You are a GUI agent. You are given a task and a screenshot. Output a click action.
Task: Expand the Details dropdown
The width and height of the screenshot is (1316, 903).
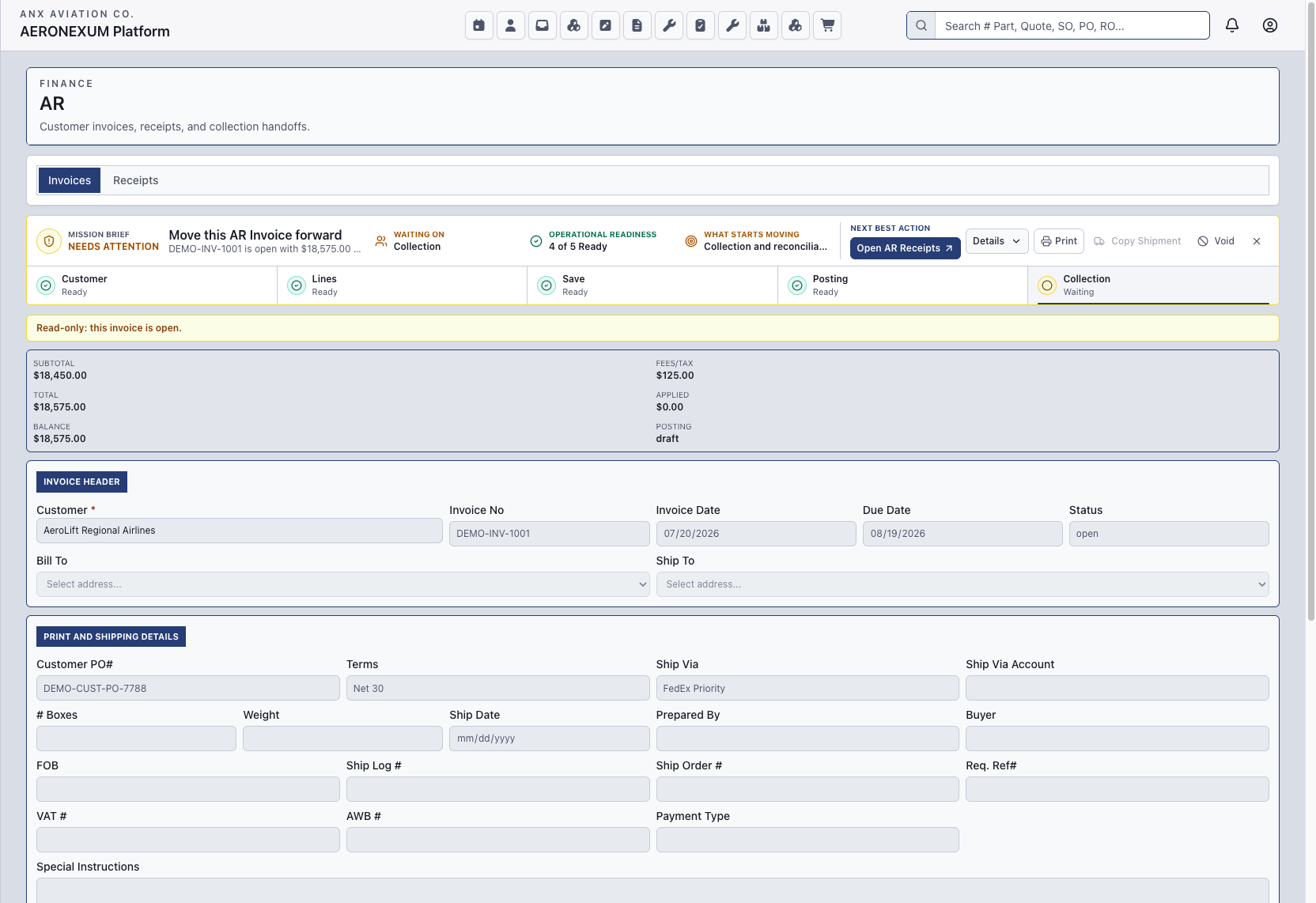pos(996,241)
